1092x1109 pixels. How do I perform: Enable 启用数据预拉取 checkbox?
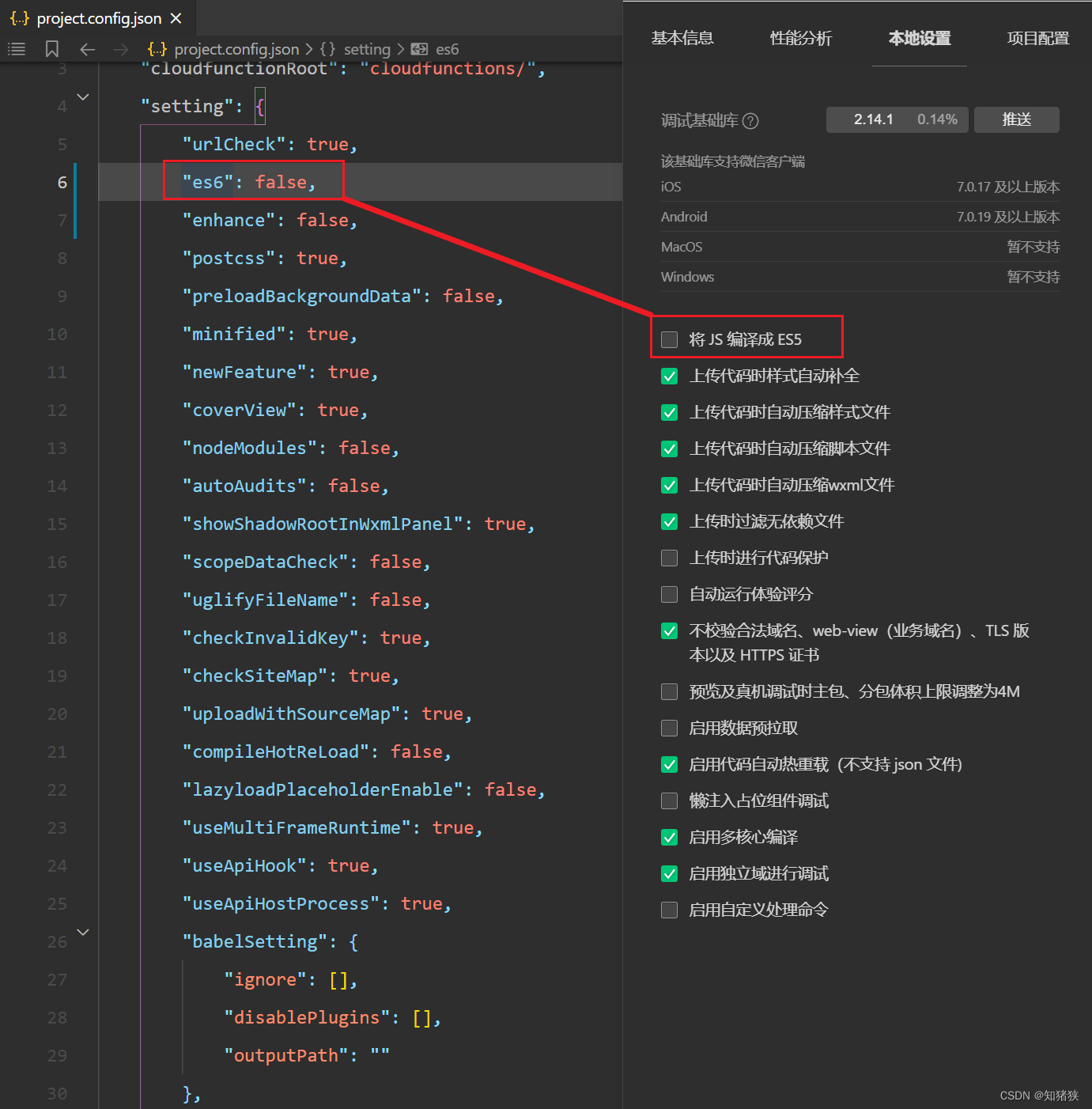[670, 728]
